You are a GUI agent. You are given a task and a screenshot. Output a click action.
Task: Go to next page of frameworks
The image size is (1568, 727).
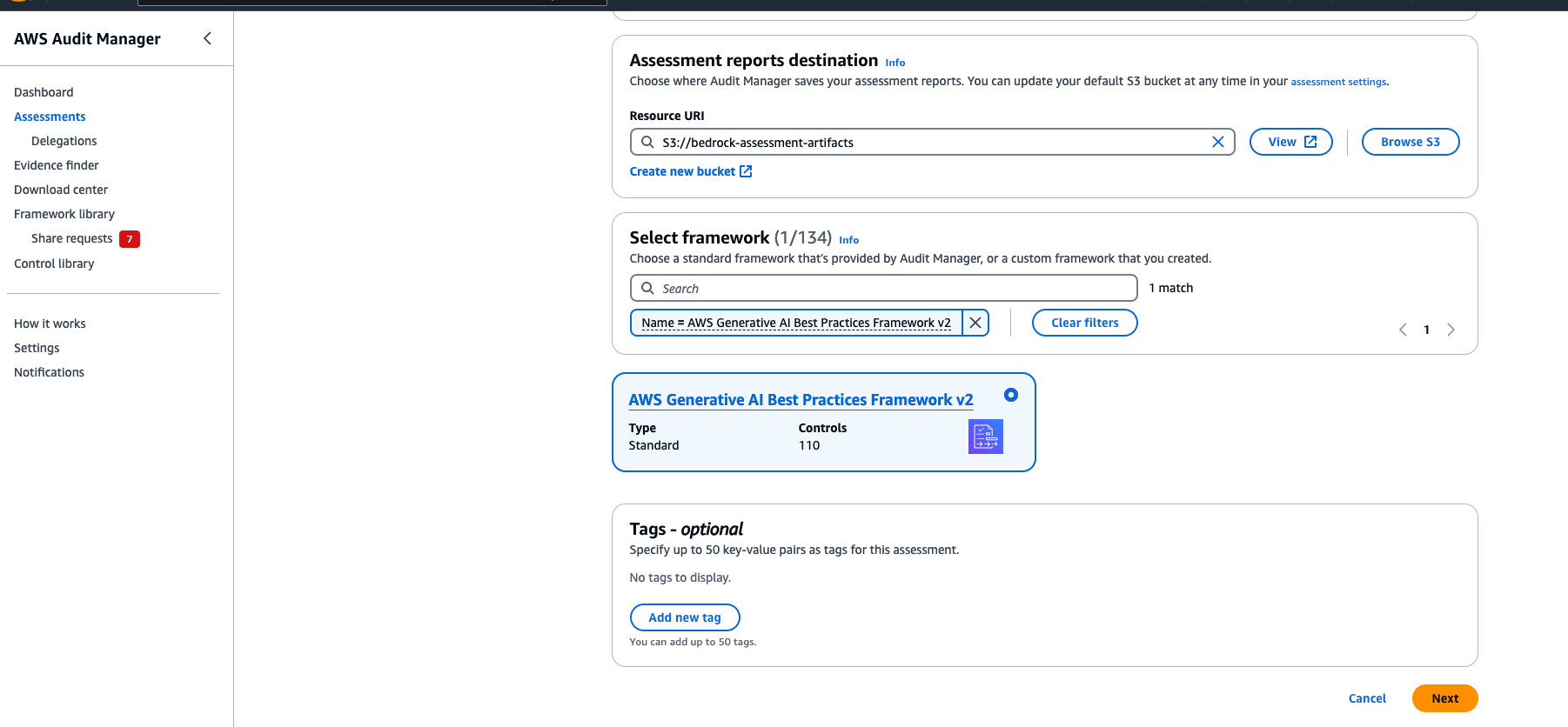click(1451, 330)
